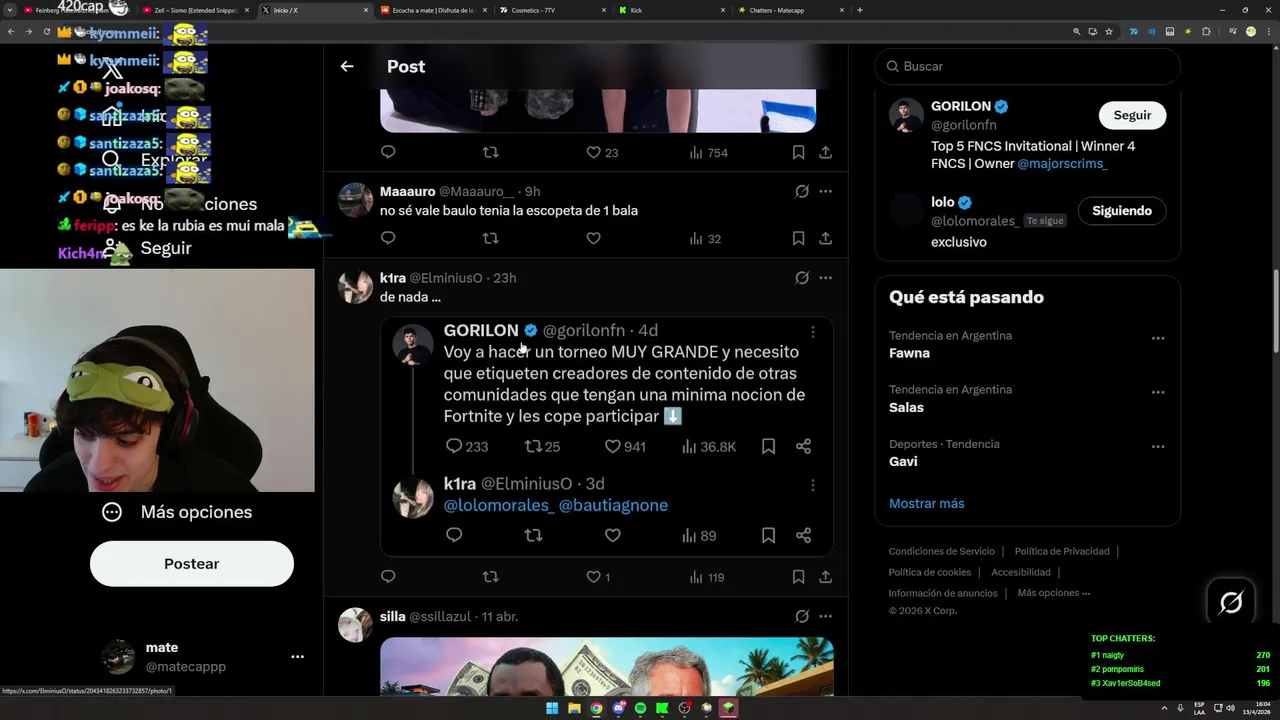Open more options on Maaauro's comment
This screenshot has height=720, width=1280.
[x=825, y=191]
